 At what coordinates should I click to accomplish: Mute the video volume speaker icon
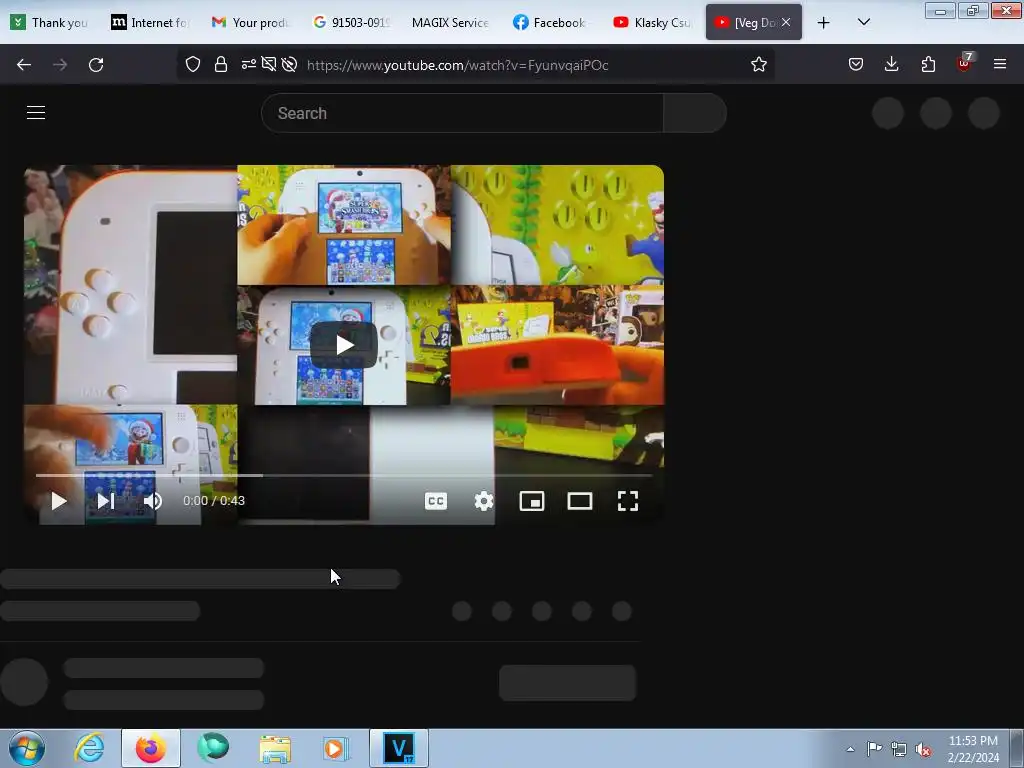153,501
